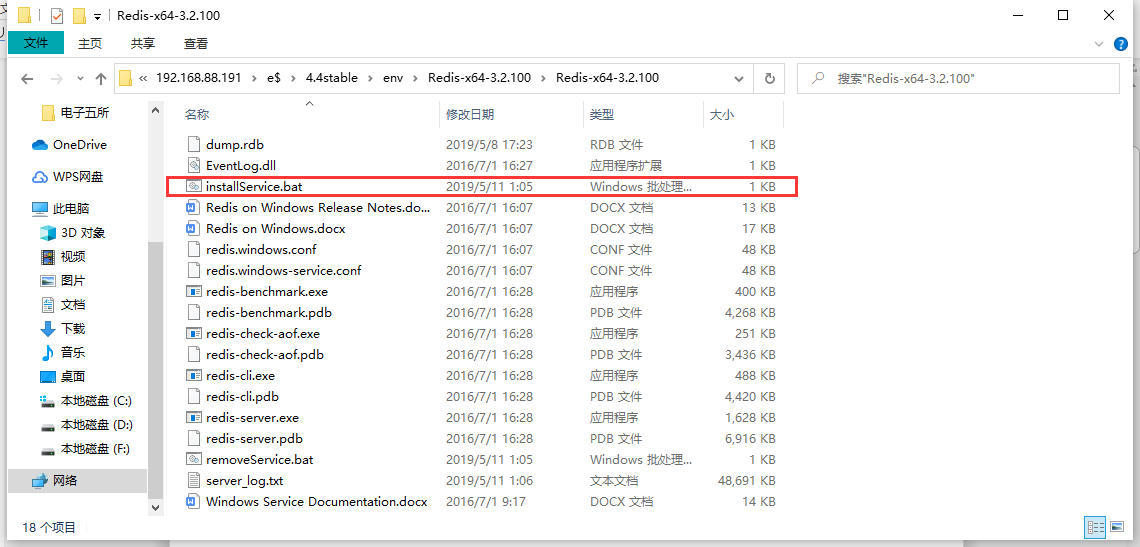1140x547 pixels.
Task: Open the recent locations dropdown arrow
Action: tap(80, 79)
